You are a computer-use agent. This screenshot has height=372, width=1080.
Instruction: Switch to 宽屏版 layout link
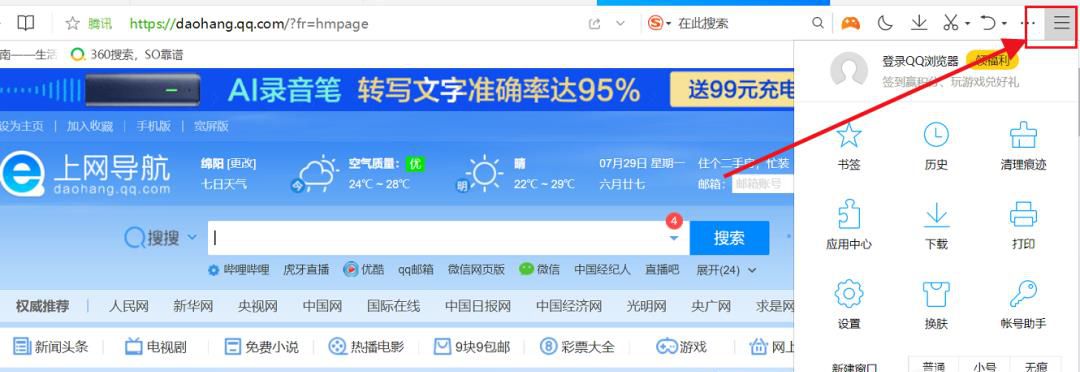211,126
